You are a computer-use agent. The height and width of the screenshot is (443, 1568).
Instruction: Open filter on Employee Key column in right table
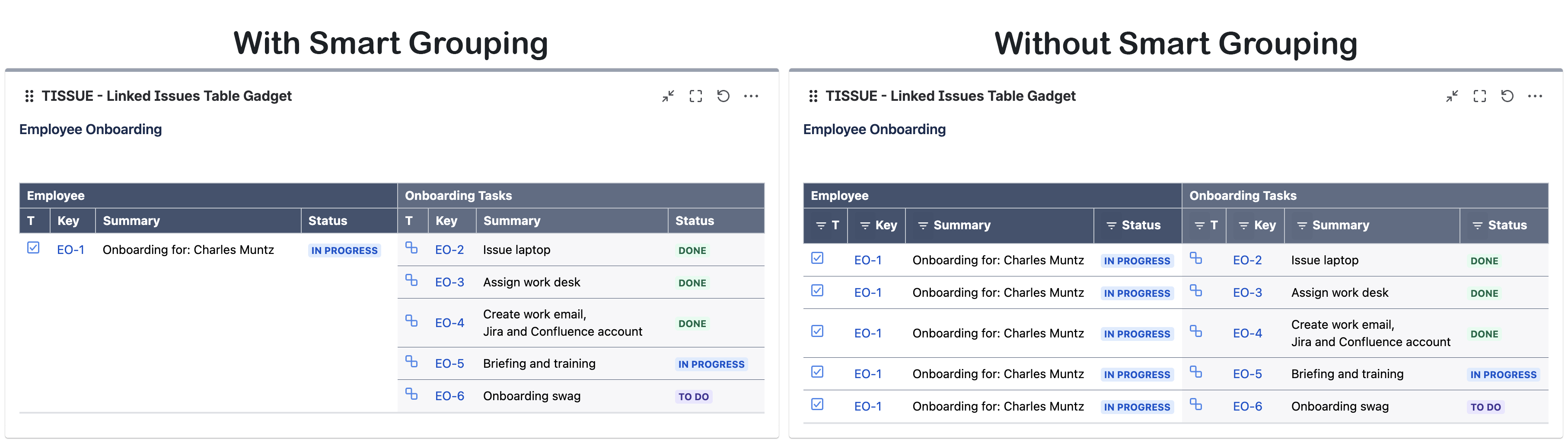[x=864, y=225]
